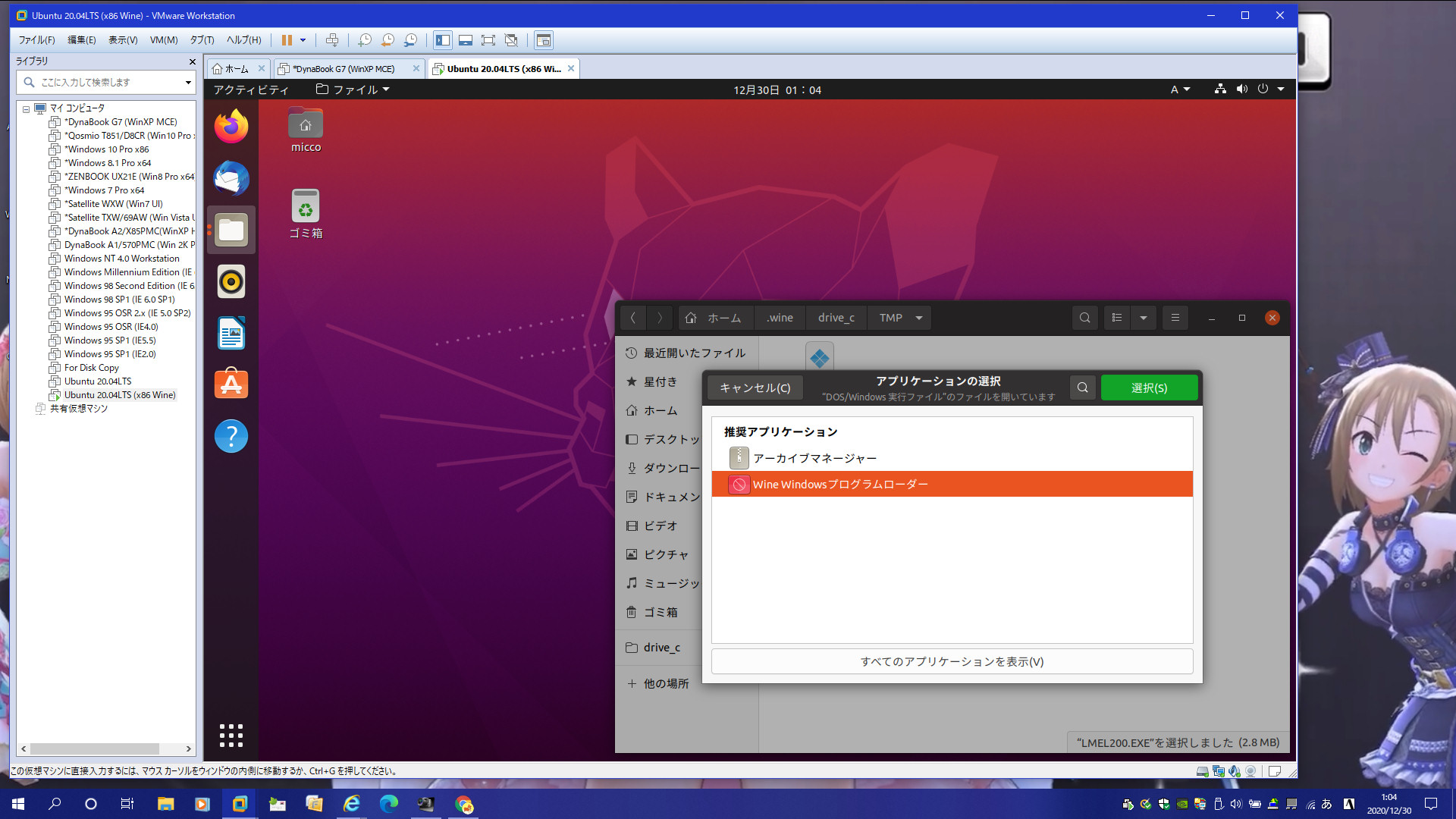The width and height of the screenshot is (1456, 819).
Task: Open Thunderbird mail from the dock
Action: pyautogui.click(x=231, y=178)
